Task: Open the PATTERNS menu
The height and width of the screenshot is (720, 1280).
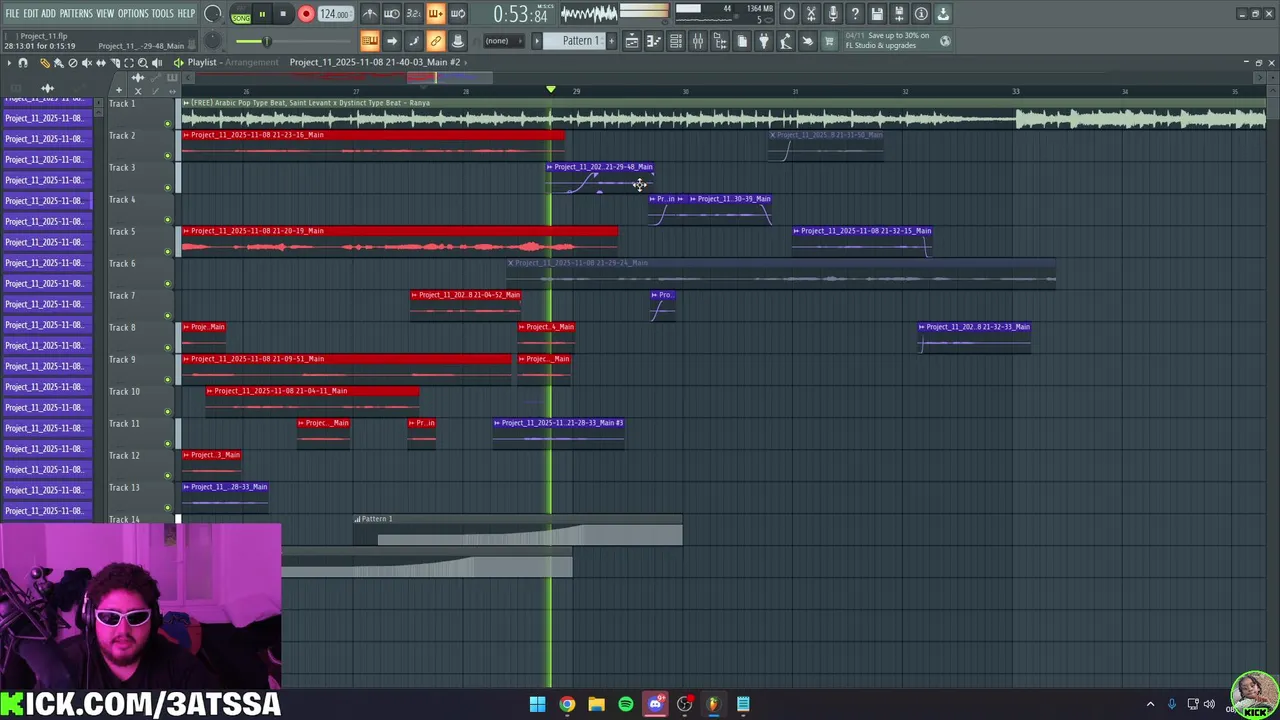Action: click(x=76, y=13)
